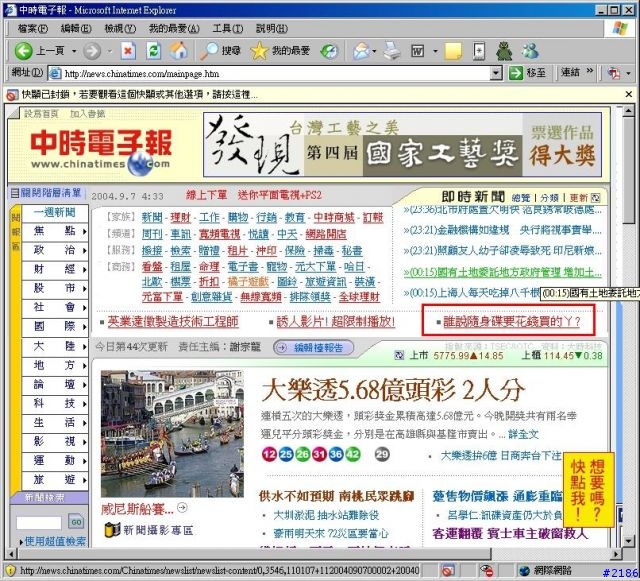
Task: Click the vertical scrollbar down arrow
Action: (x=629, y=540)
